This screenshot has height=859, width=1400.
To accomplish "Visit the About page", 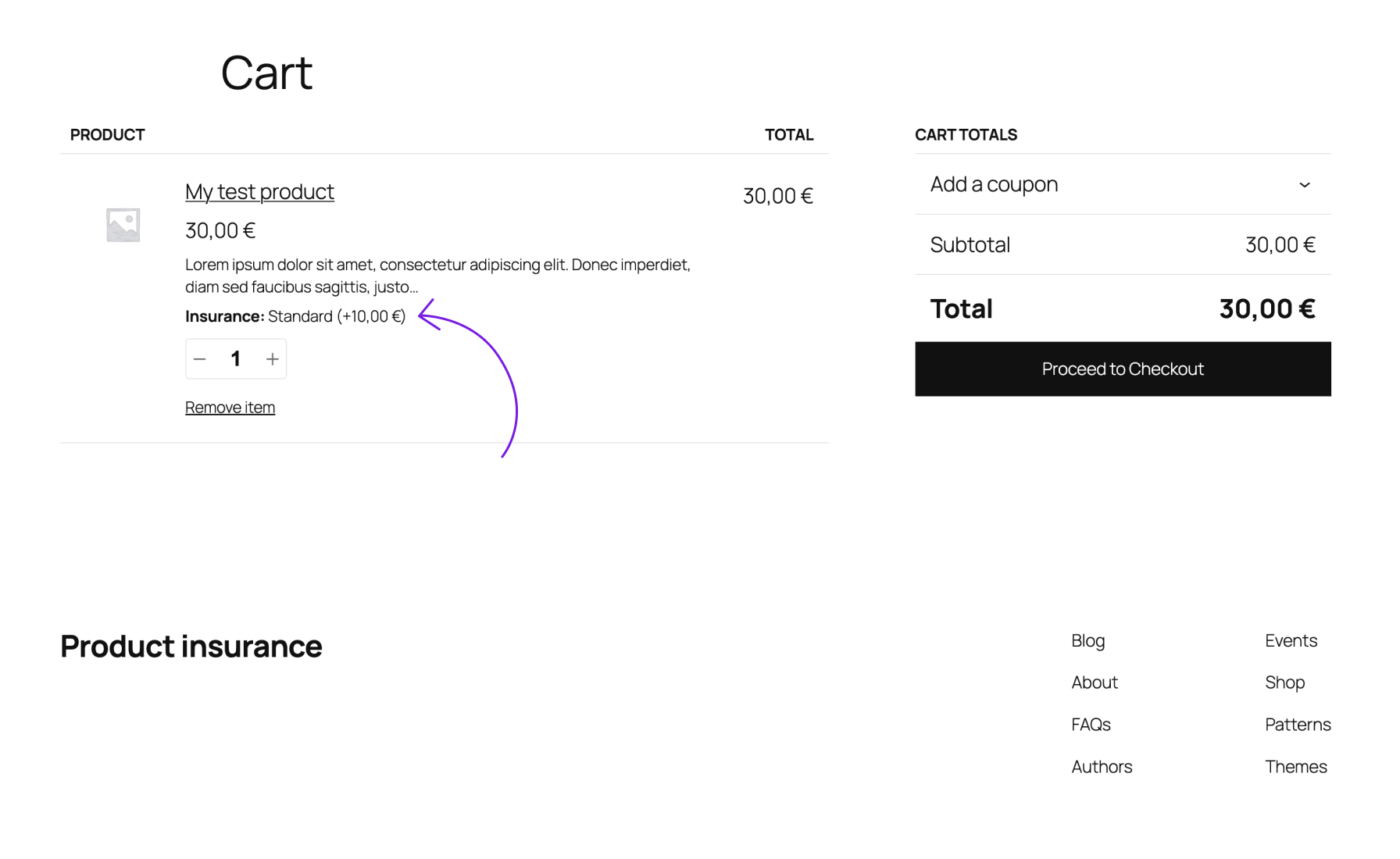I will 1094,683.
